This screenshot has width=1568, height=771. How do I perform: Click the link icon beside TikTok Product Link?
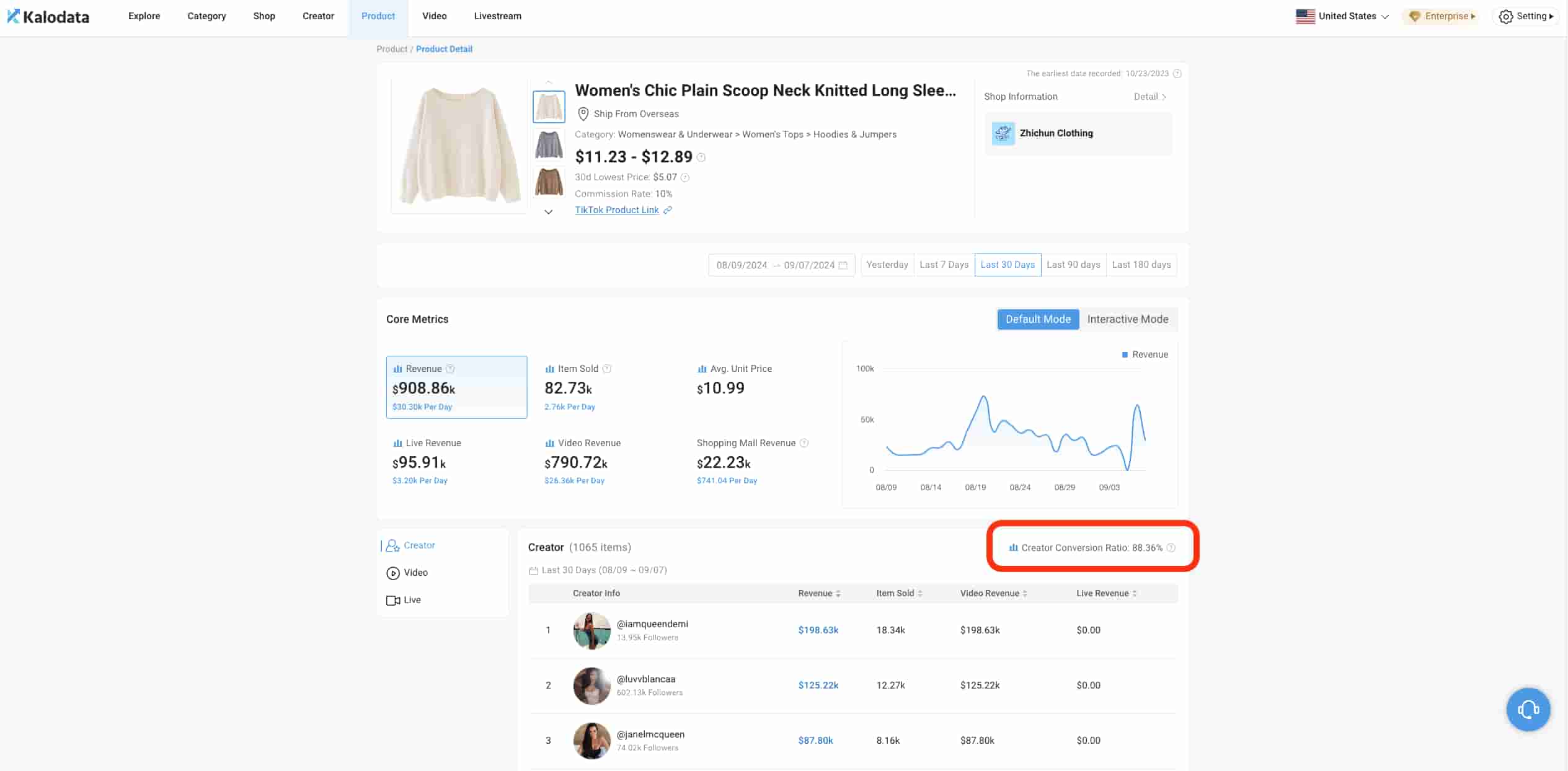668,210
